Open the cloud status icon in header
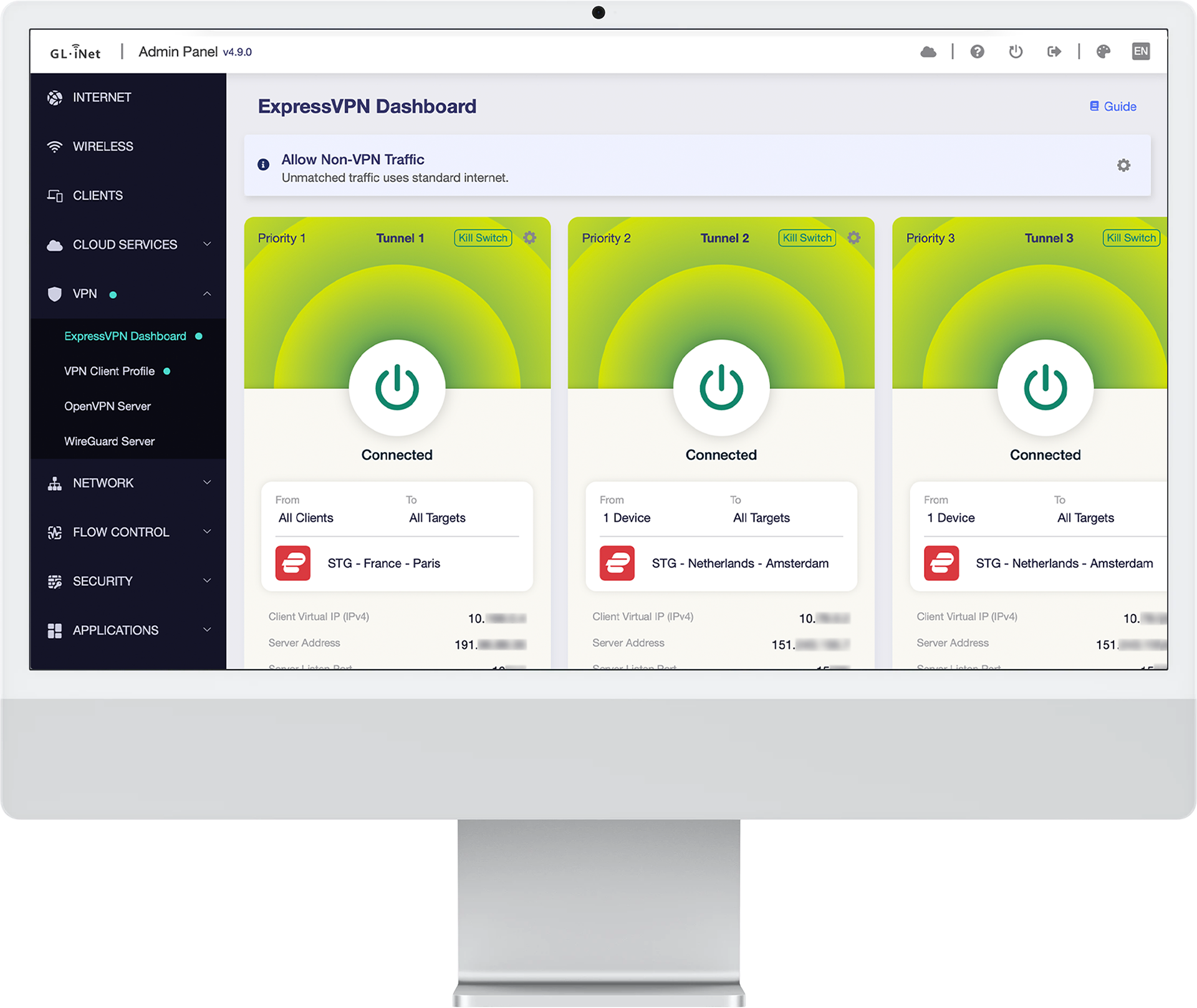Image resolution: width=1197 pixels, height=1008 pixels. coord(928,52)
